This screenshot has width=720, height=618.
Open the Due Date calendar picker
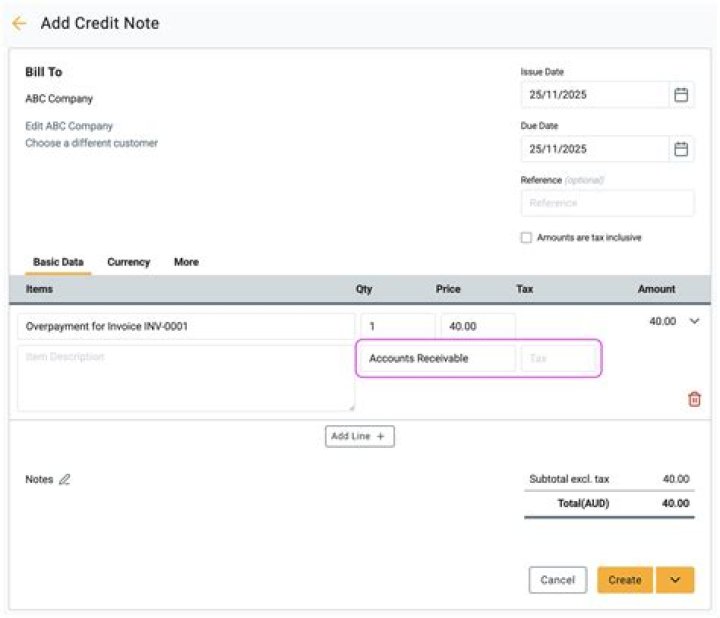click(x=681, y=149)
